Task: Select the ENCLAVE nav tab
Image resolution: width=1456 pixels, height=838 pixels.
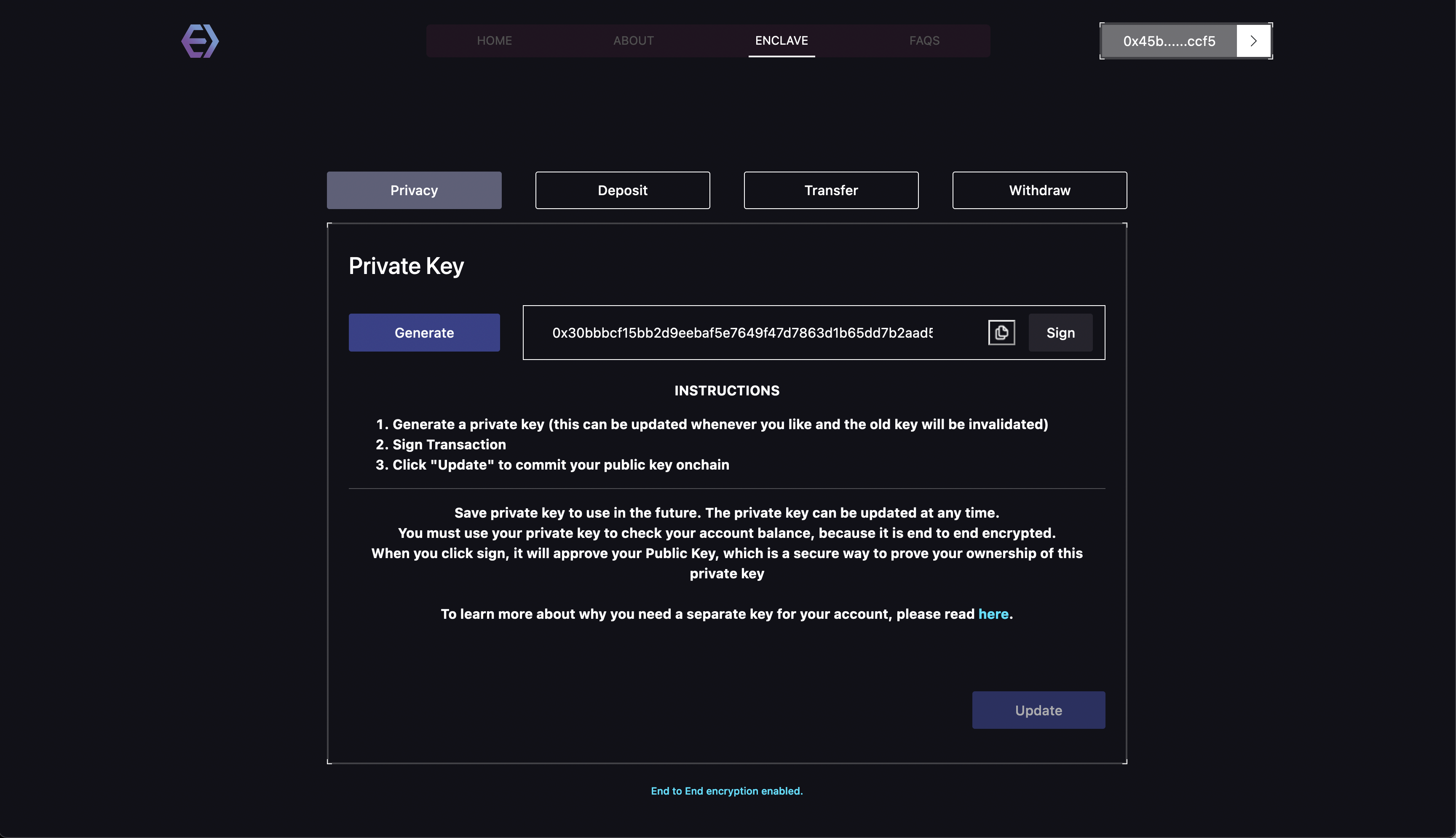Action: click(x=781, y=41)
